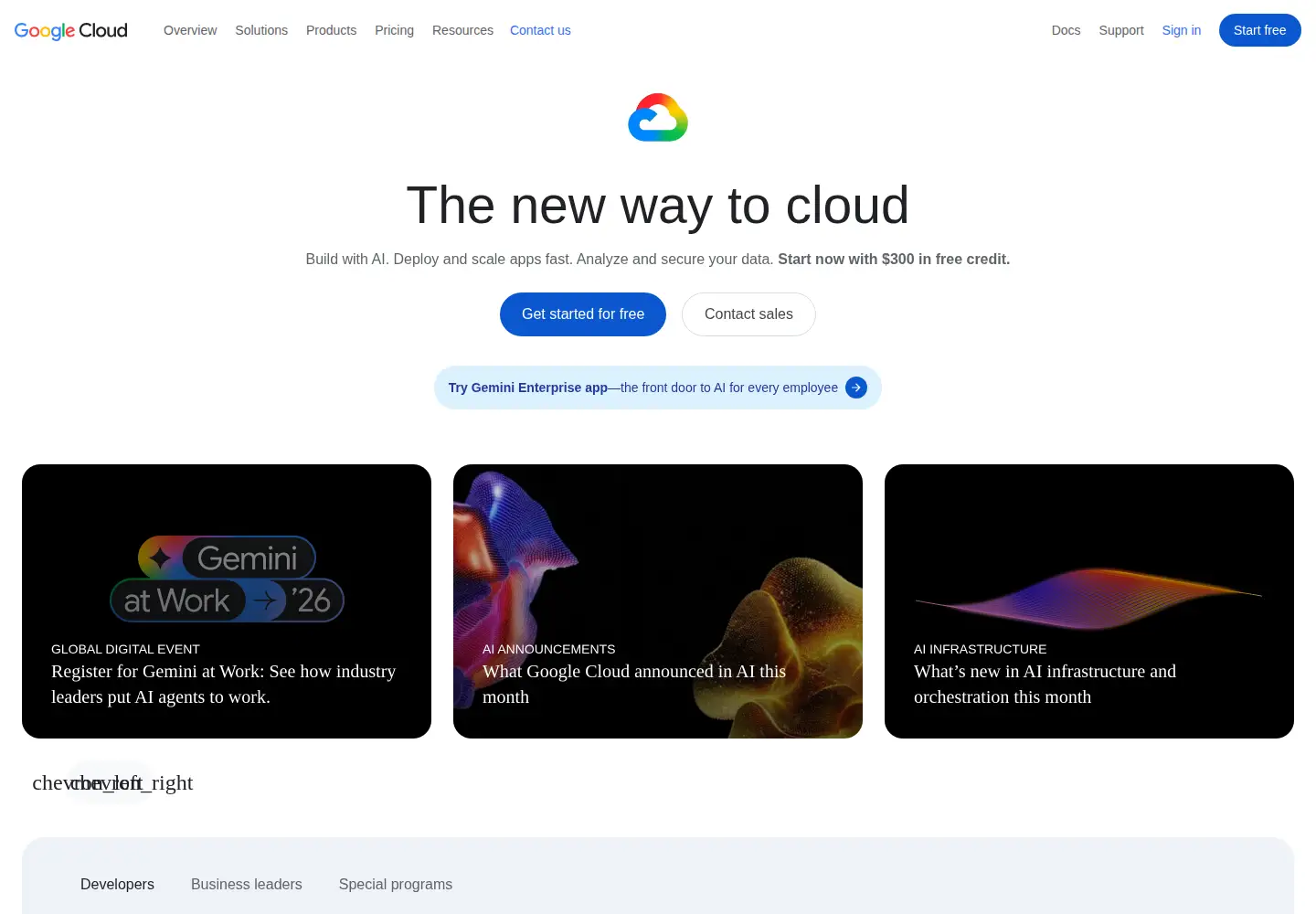Open the AI Infrastructure card

(1089, 601)
